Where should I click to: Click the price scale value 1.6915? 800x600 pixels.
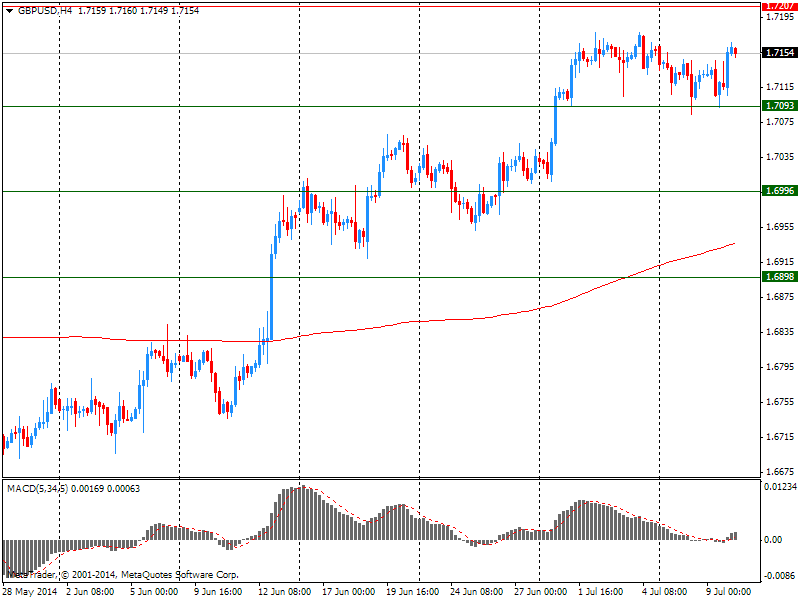tap(780, 262)
